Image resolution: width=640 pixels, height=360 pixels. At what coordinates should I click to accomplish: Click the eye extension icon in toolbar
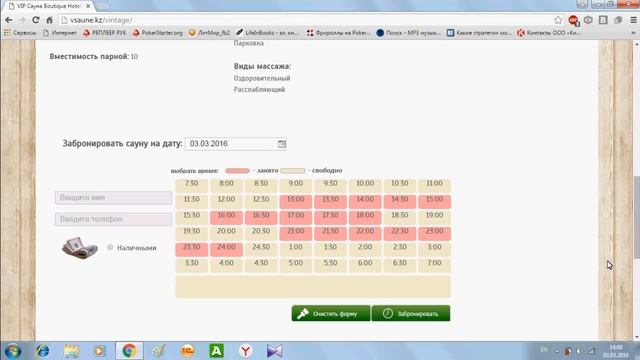coord(588,20)
